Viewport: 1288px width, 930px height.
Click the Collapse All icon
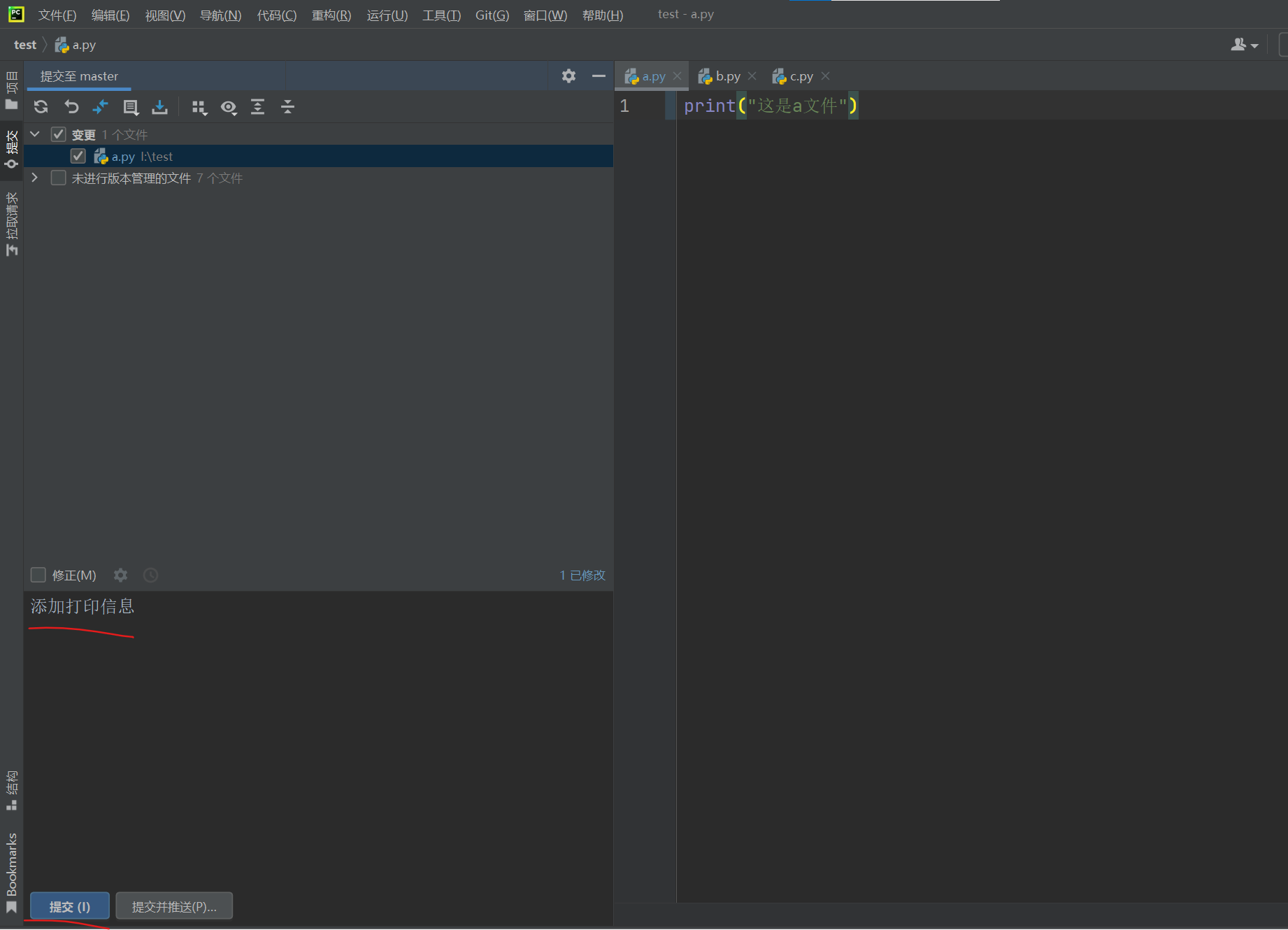point(287,107)
